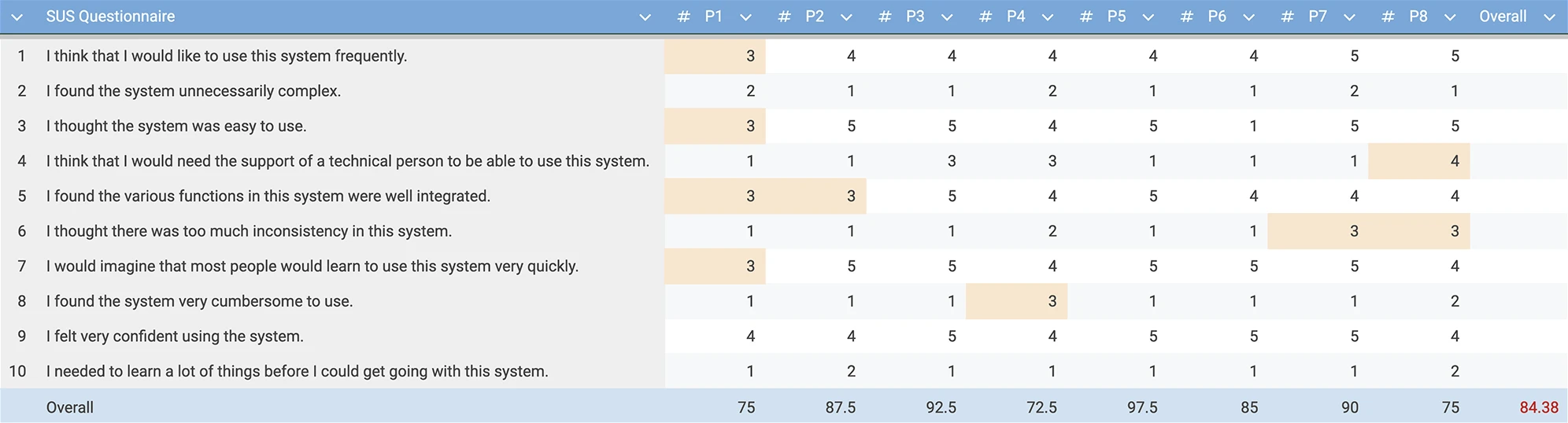The height and width of the screenshot is (423, 1568).
Task: Click P1 overall score 75
Action: coord(746,407)
